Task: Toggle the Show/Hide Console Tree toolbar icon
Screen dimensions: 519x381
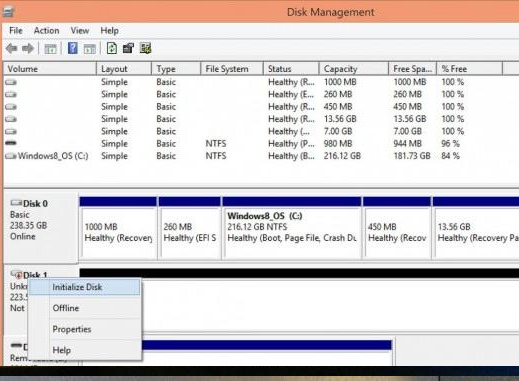Action: (50, 49)
